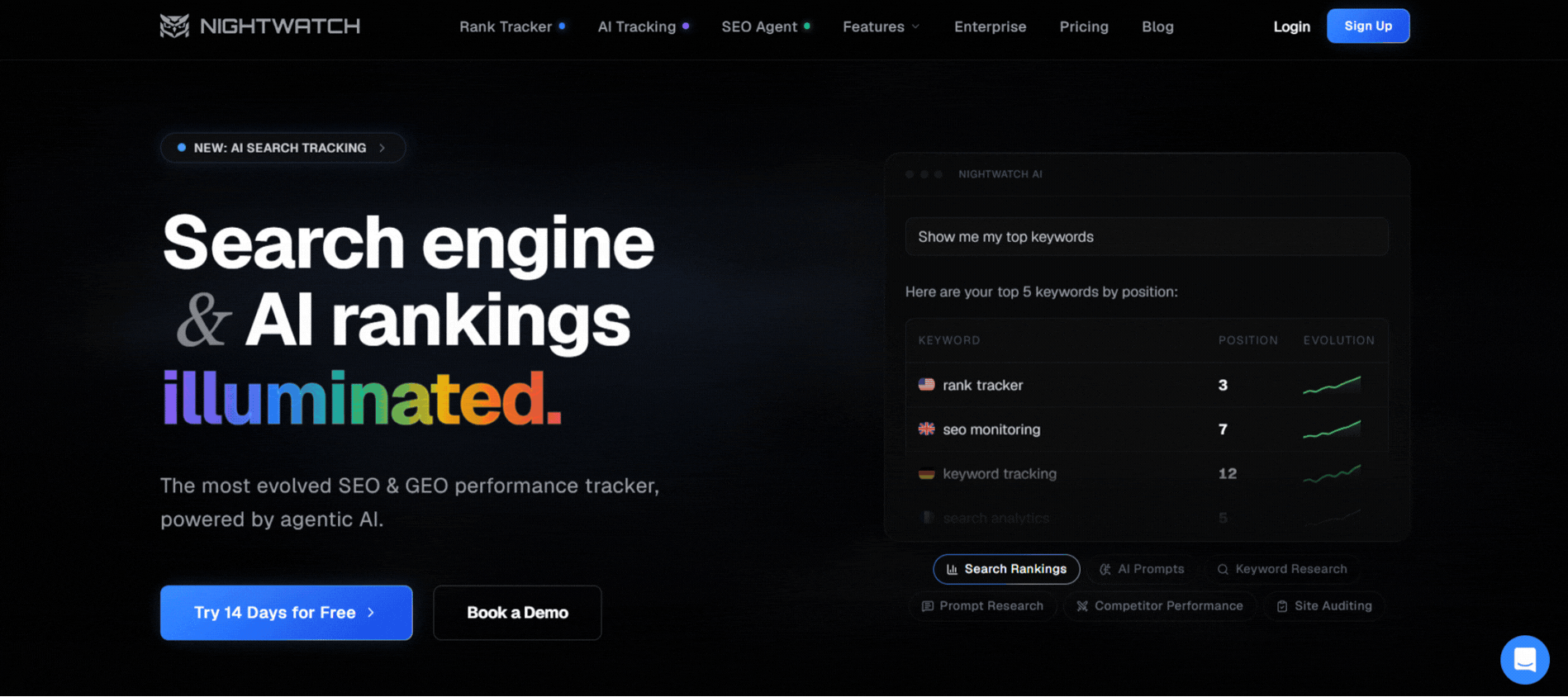
Task: Navigate to the Enterprise page
Action: coord(990,26)
